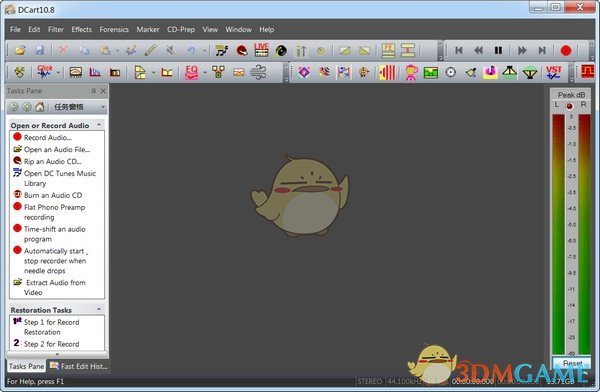Click the red square-wave icon
The image size is (600, 392).
[x=587, y=72]
